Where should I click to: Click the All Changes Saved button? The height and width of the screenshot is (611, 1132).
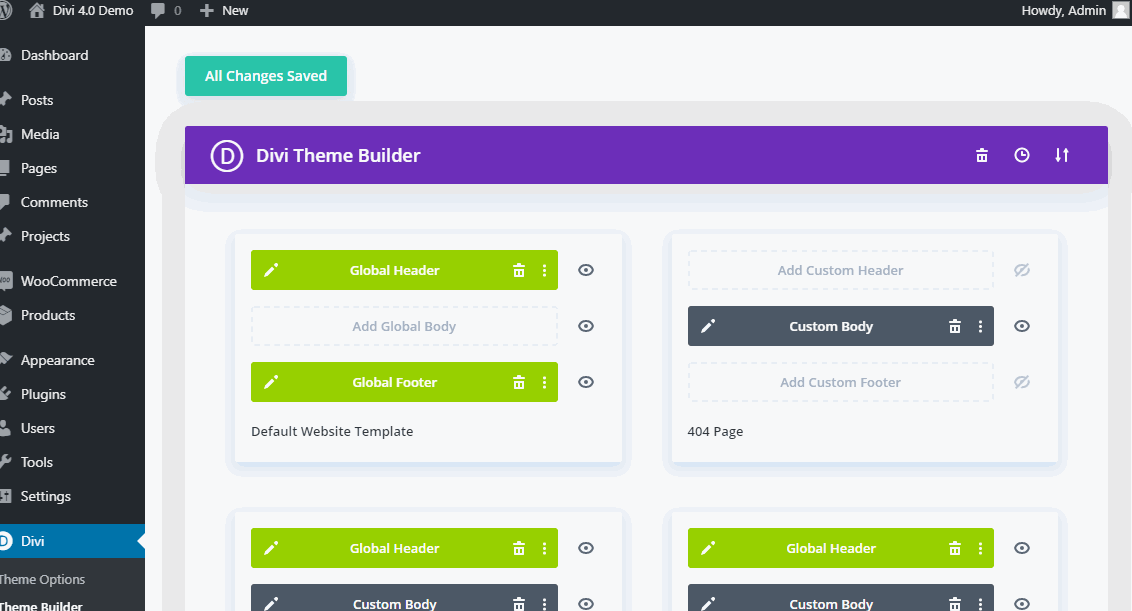coord(266,76)
